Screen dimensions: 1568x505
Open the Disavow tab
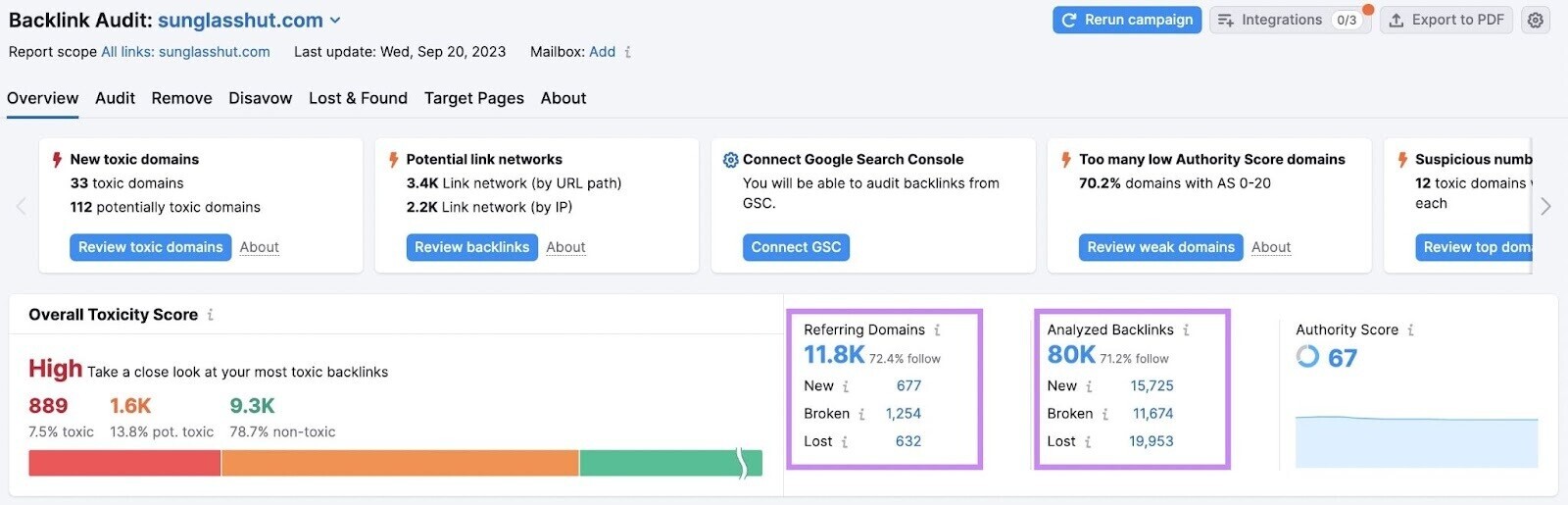coord(260,98)
